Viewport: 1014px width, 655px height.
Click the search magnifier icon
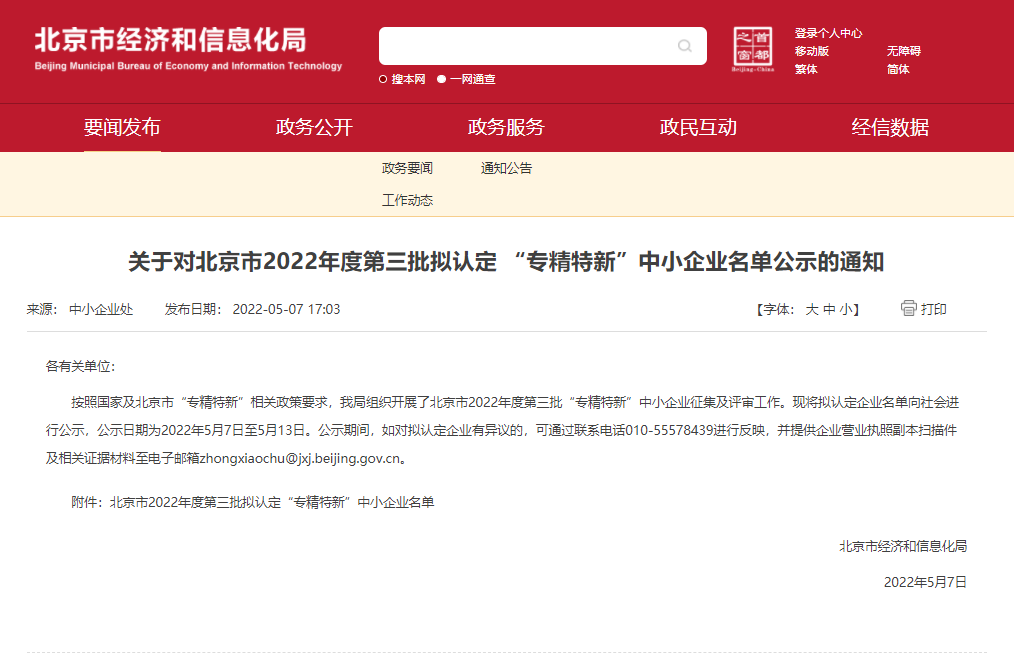[685, 46]
